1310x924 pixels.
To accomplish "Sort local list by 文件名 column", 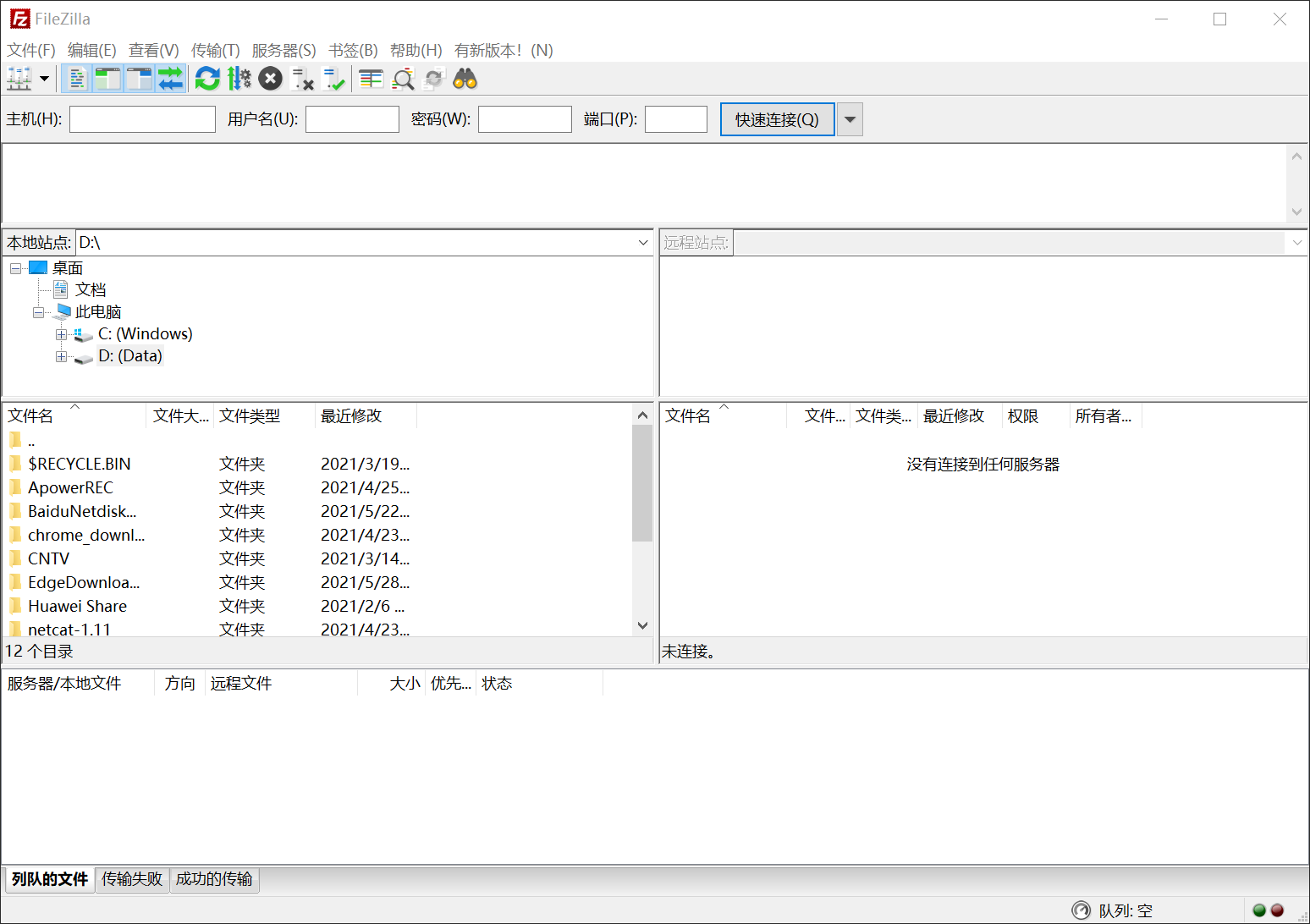I will [74, 415].
